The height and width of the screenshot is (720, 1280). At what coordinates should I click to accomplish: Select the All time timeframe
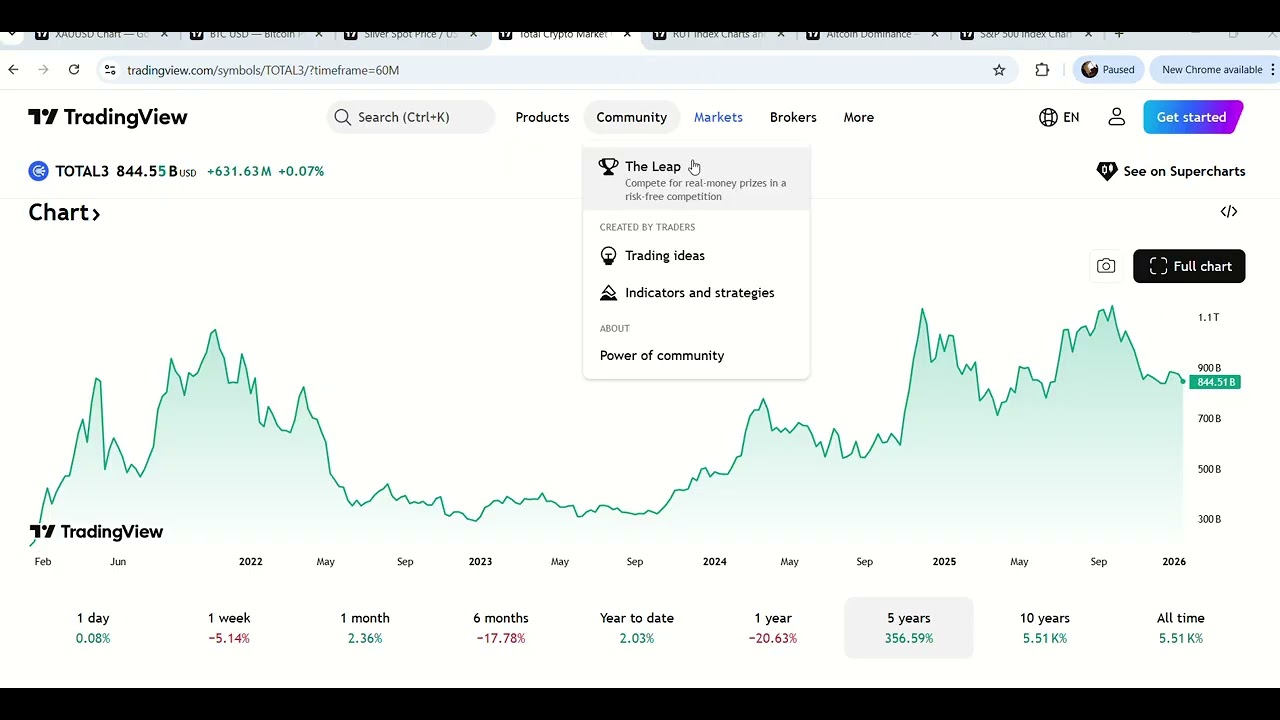(x=1181, y=628)
